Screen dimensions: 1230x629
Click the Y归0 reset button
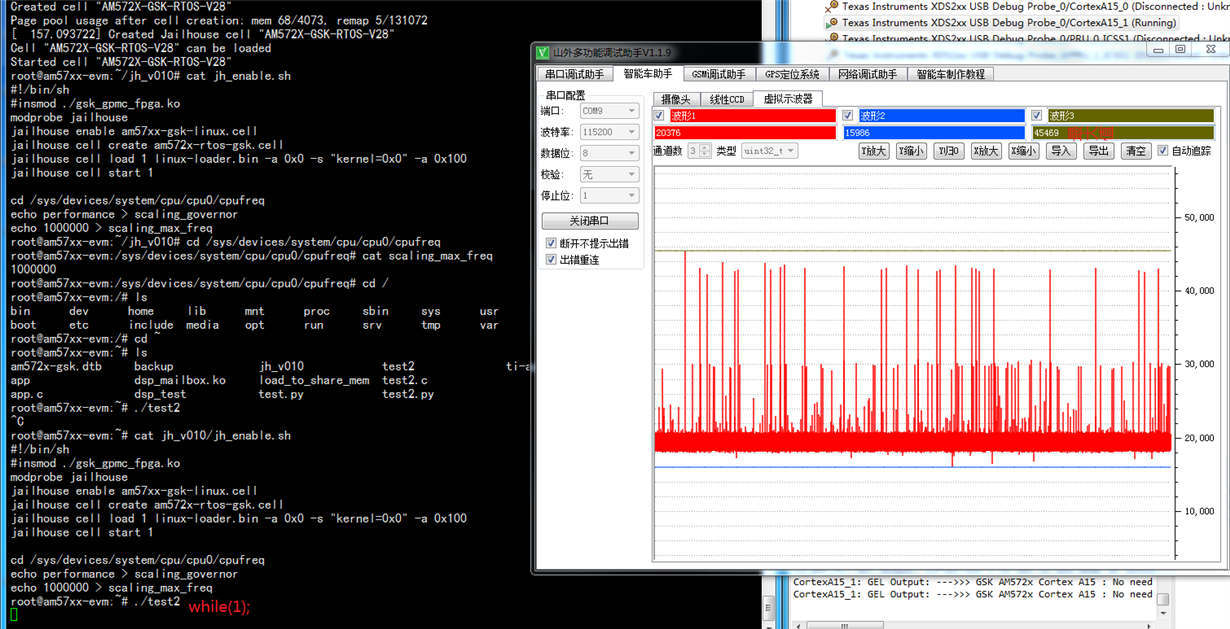948,151
